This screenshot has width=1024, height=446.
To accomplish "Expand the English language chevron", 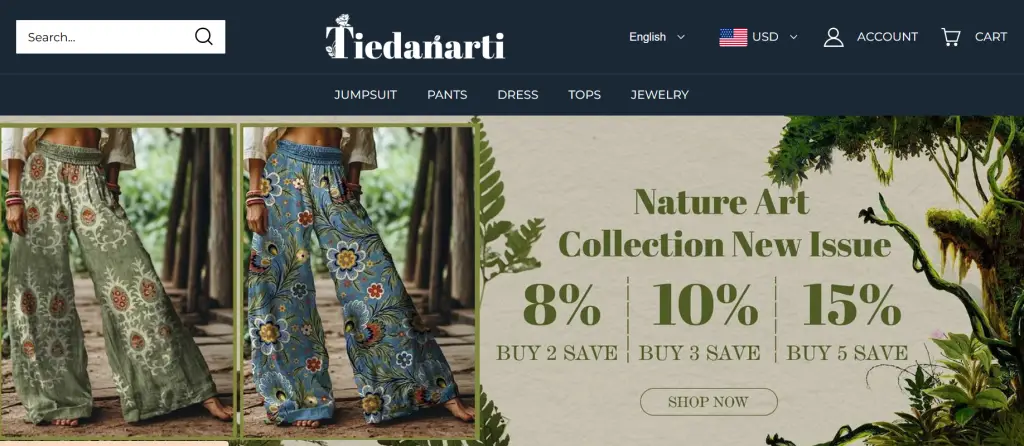I will coord(681,37).
